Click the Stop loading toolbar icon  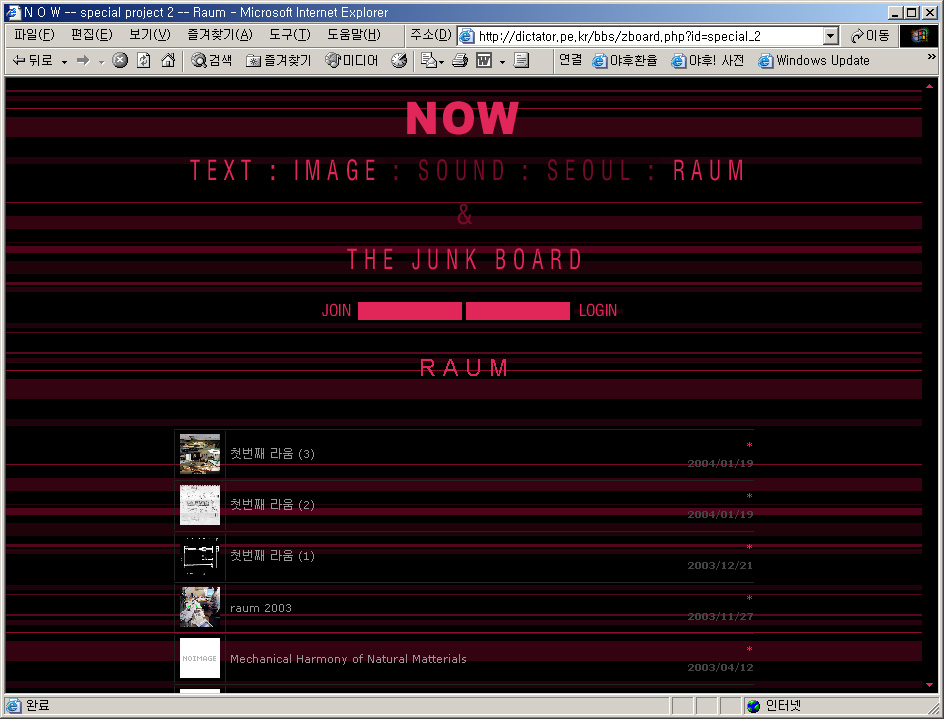coord(120,60)
